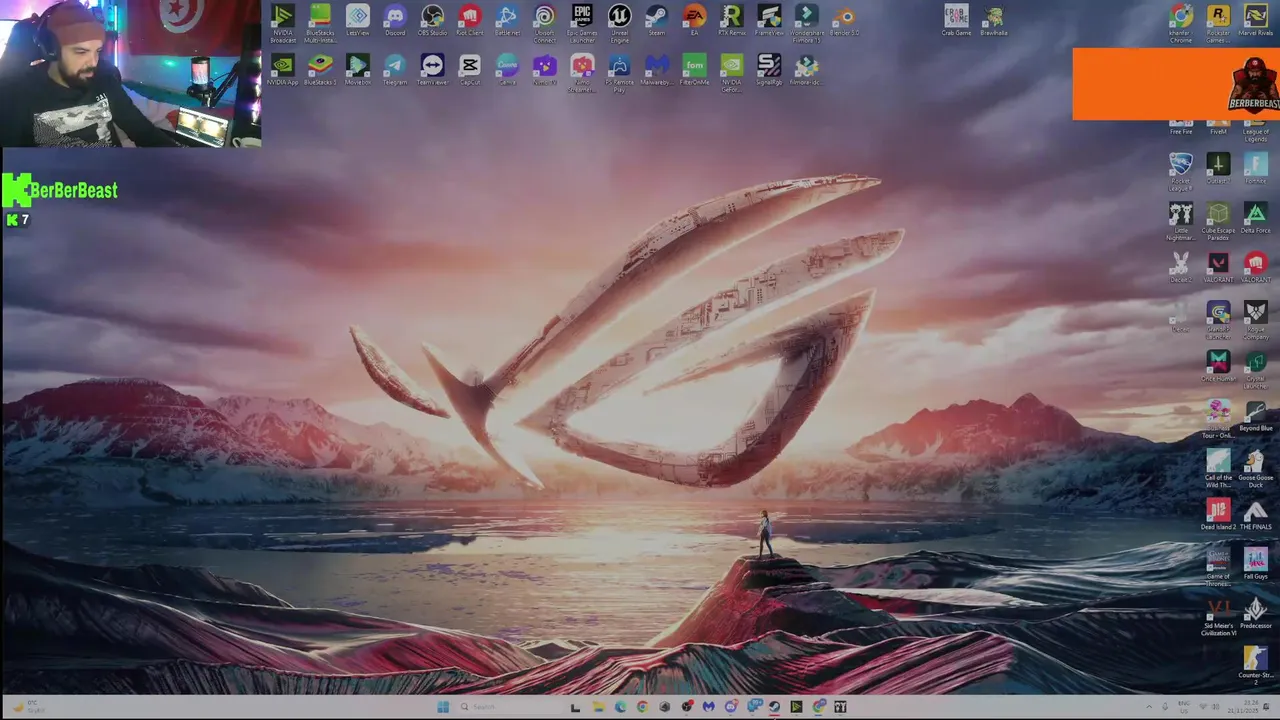Open the Battle.net desktop shortcut
Screen dimensions: 1280x720
pos(507,21)
